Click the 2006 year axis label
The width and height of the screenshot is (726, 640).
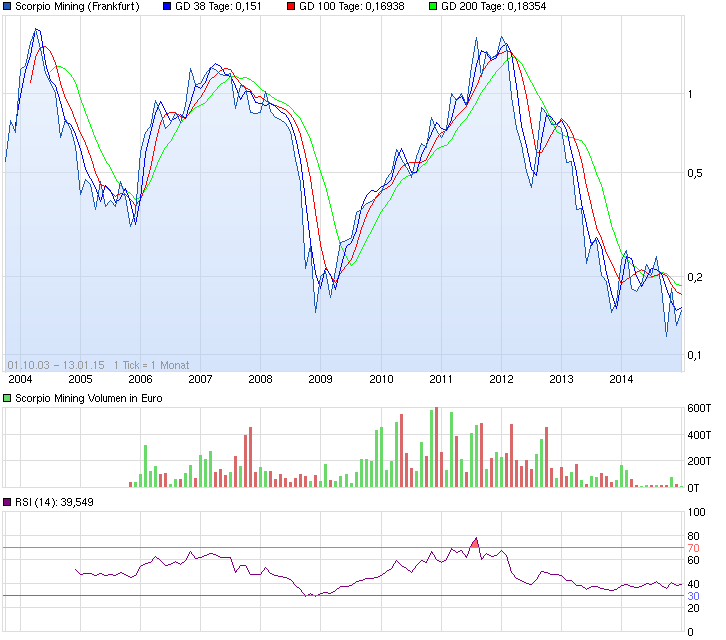pos(140,379)
